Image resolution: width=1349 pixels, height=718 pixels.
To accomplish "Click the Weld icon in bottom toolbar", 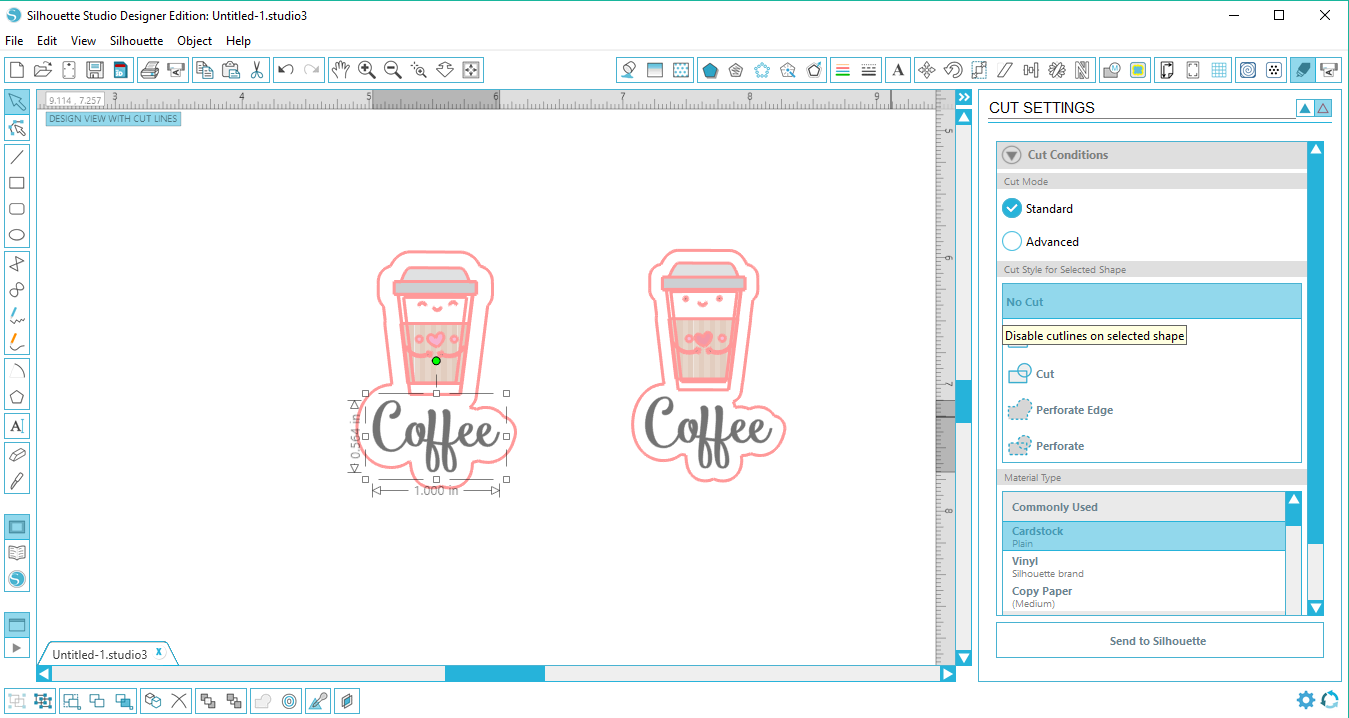I will [x=262, y=701].
